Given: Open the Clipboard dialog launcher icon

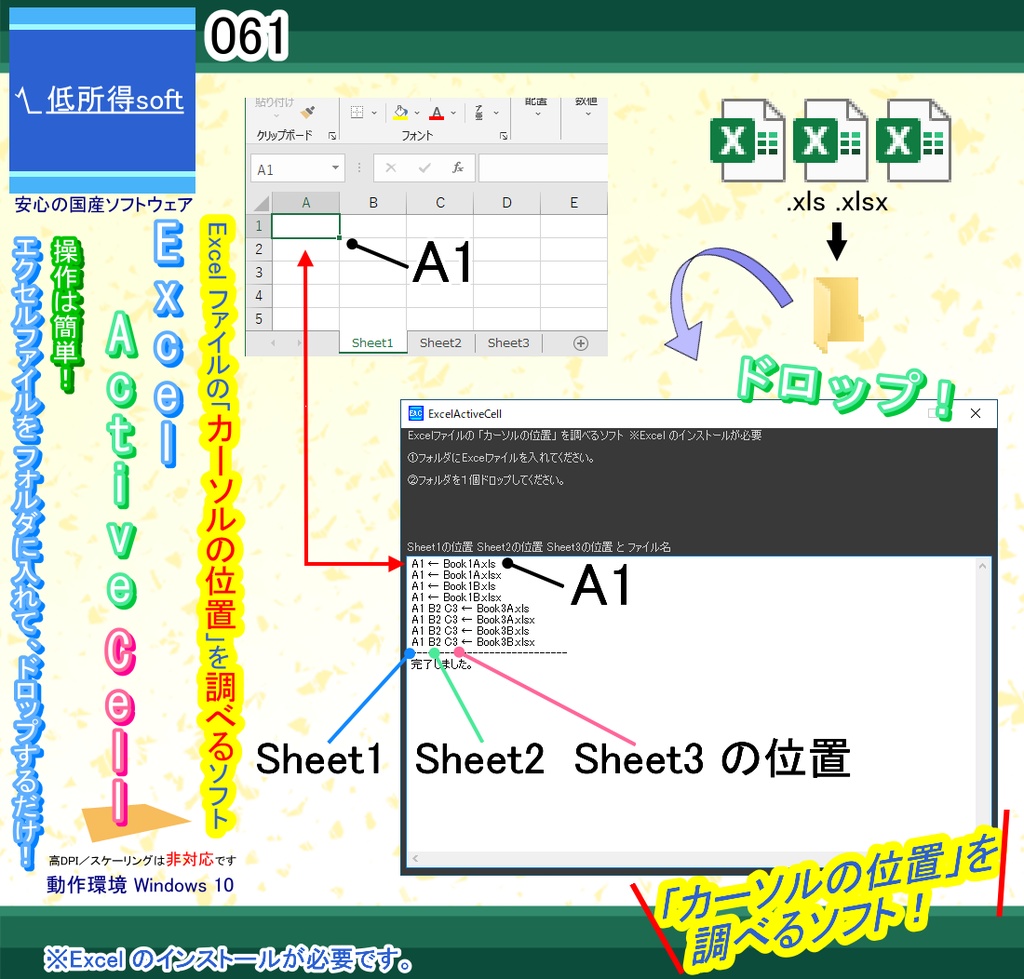Looking at the screenshot, I should coord(333,135).
